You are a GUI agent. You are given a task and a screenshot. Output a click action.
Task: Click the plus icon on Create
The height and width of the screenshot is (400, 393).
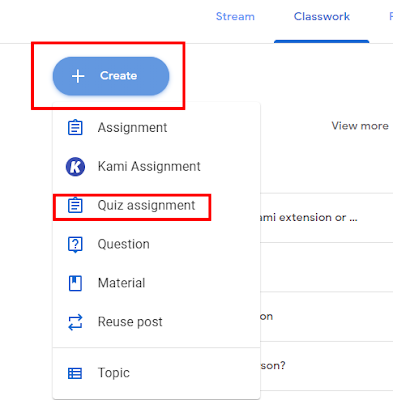coord(78,76)
